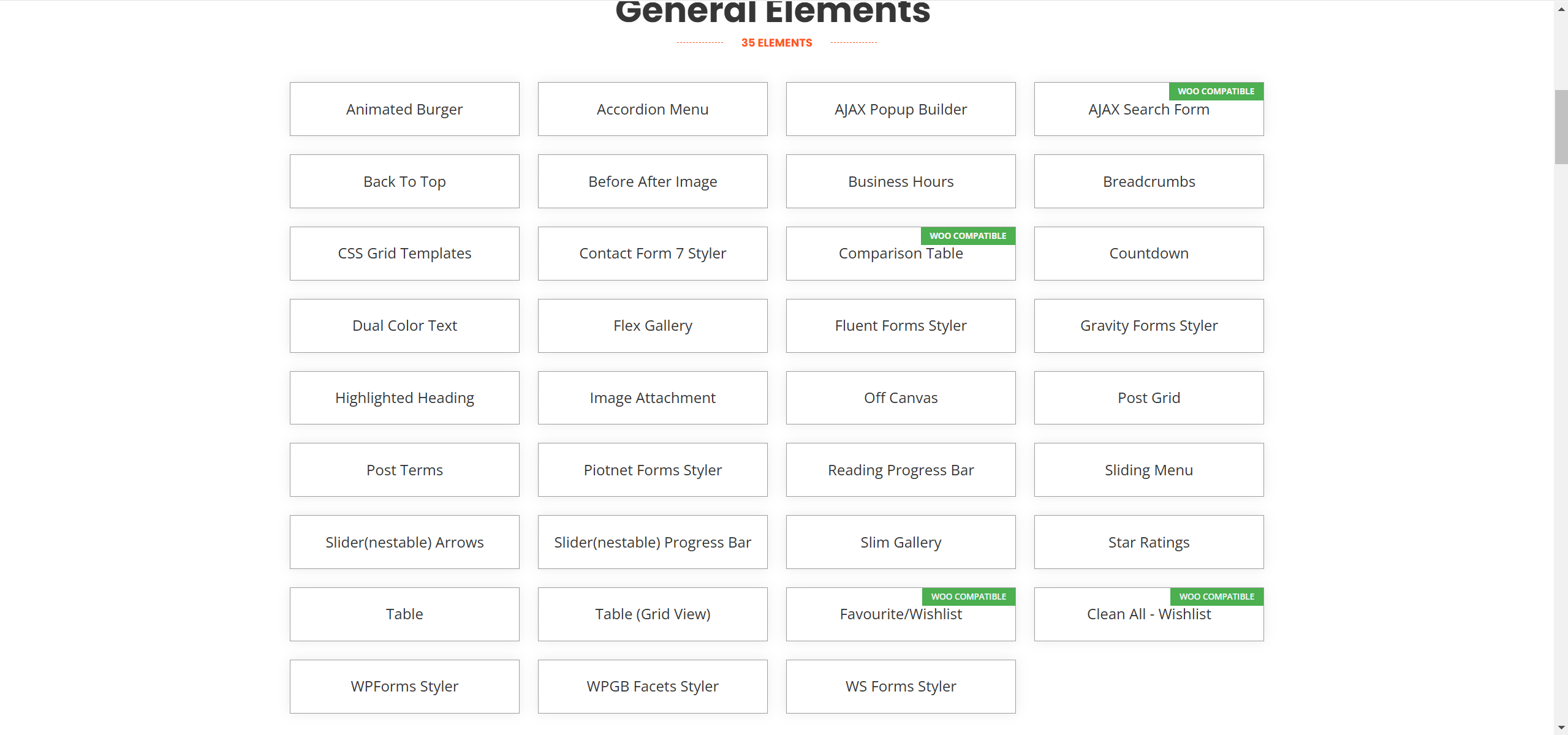Select the Business Hours card
Viewport: 1568px width, 735px height.
coord(901,181)
